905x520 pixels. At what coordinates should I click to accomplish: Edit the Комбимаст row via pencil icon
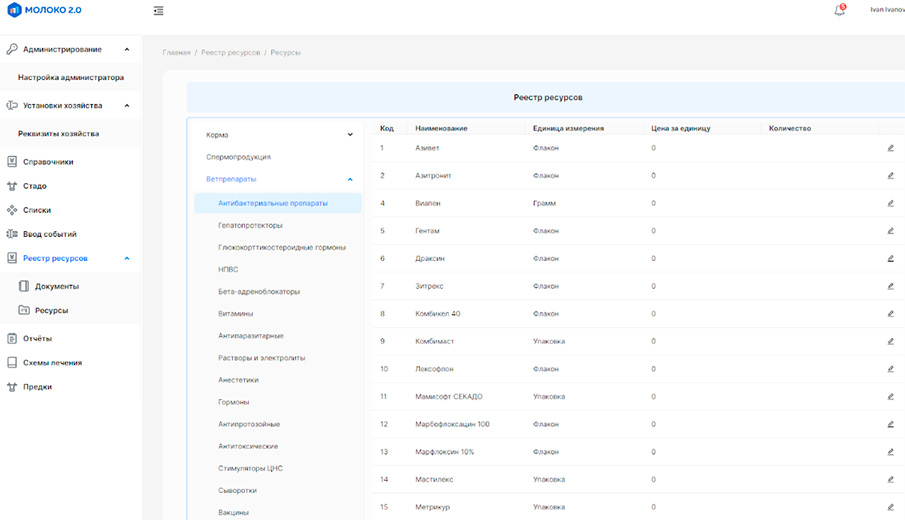(891, 341)
